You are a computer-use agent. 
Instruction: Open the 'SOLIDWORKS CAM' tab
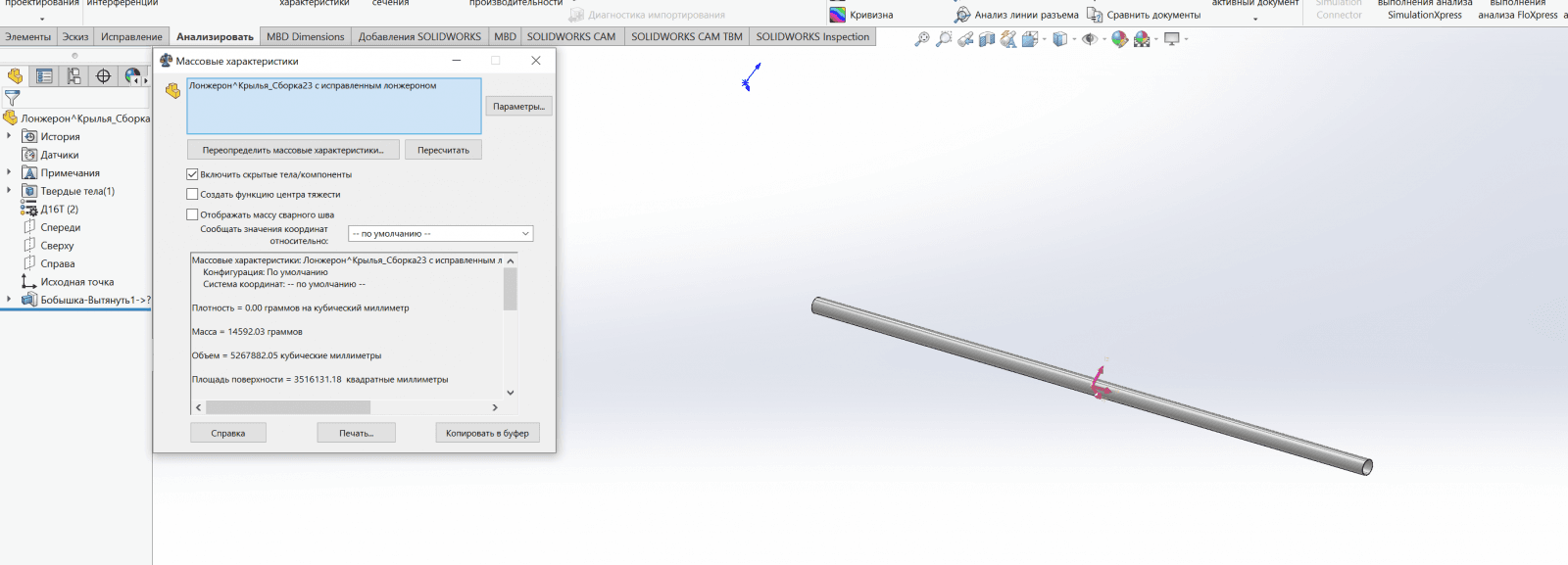[571, 37]
